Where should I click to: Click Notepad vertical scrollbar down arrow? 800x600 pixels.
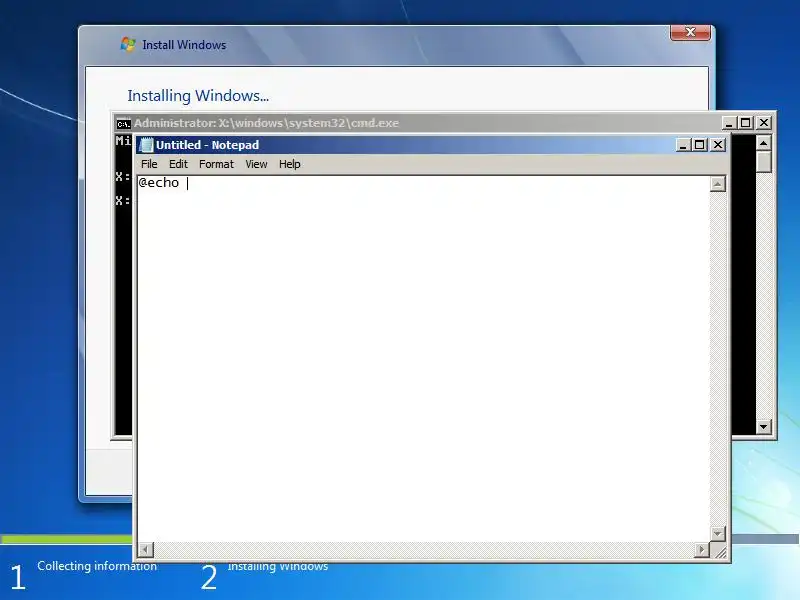[717, 534]
